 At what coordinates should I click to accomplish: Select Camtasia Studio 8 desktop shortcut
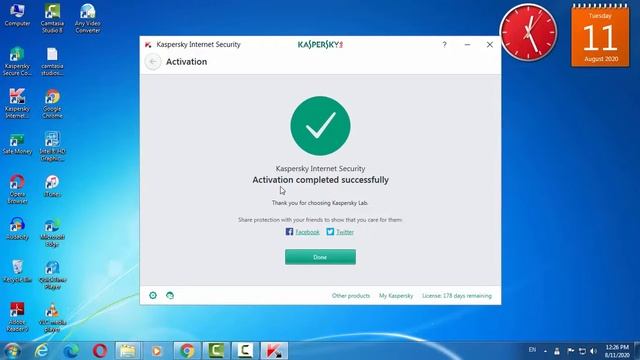pos(52,18)
